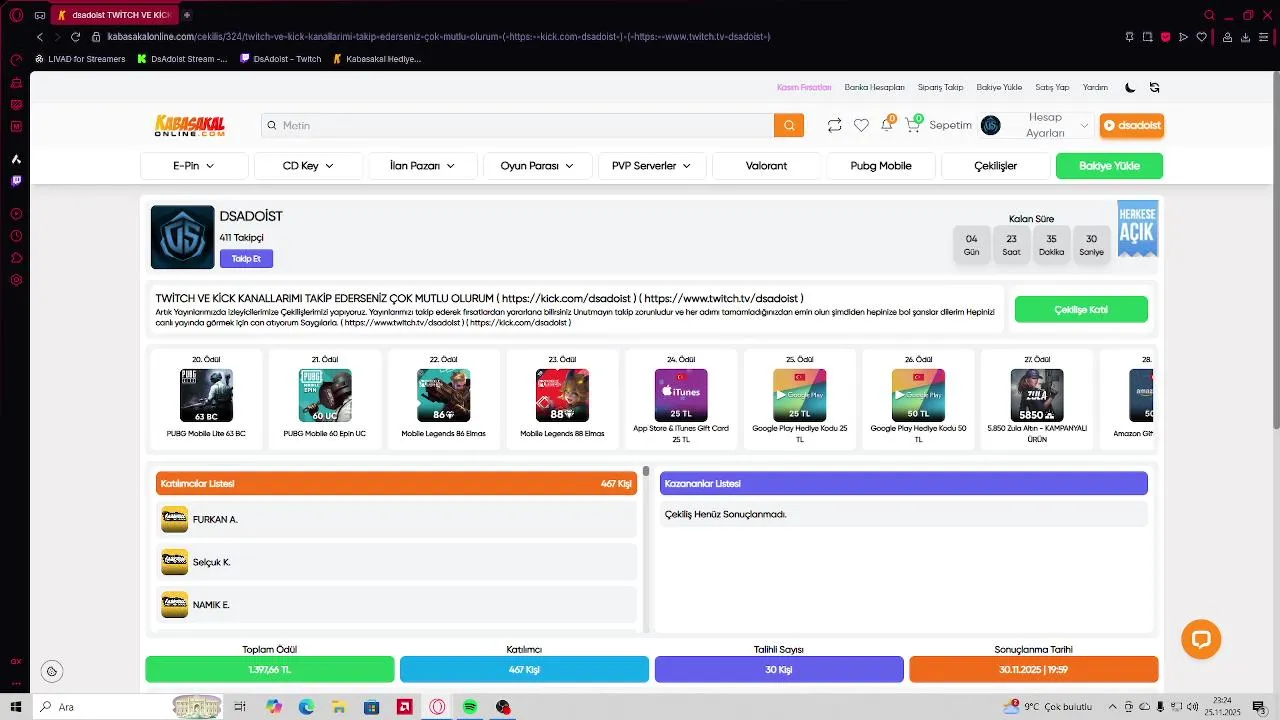1280x720 pixels.
Task: Click the browser tab search magnifier
Action: point(1209,15)
